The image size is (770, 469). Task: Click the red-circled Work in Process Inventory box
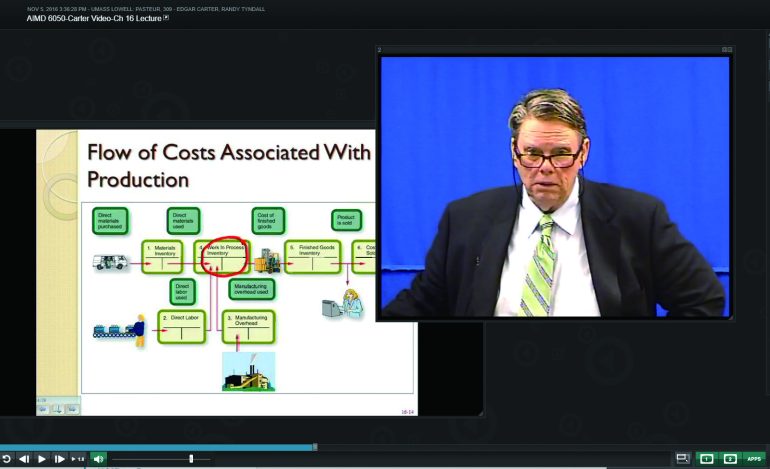tap(224, 253)
